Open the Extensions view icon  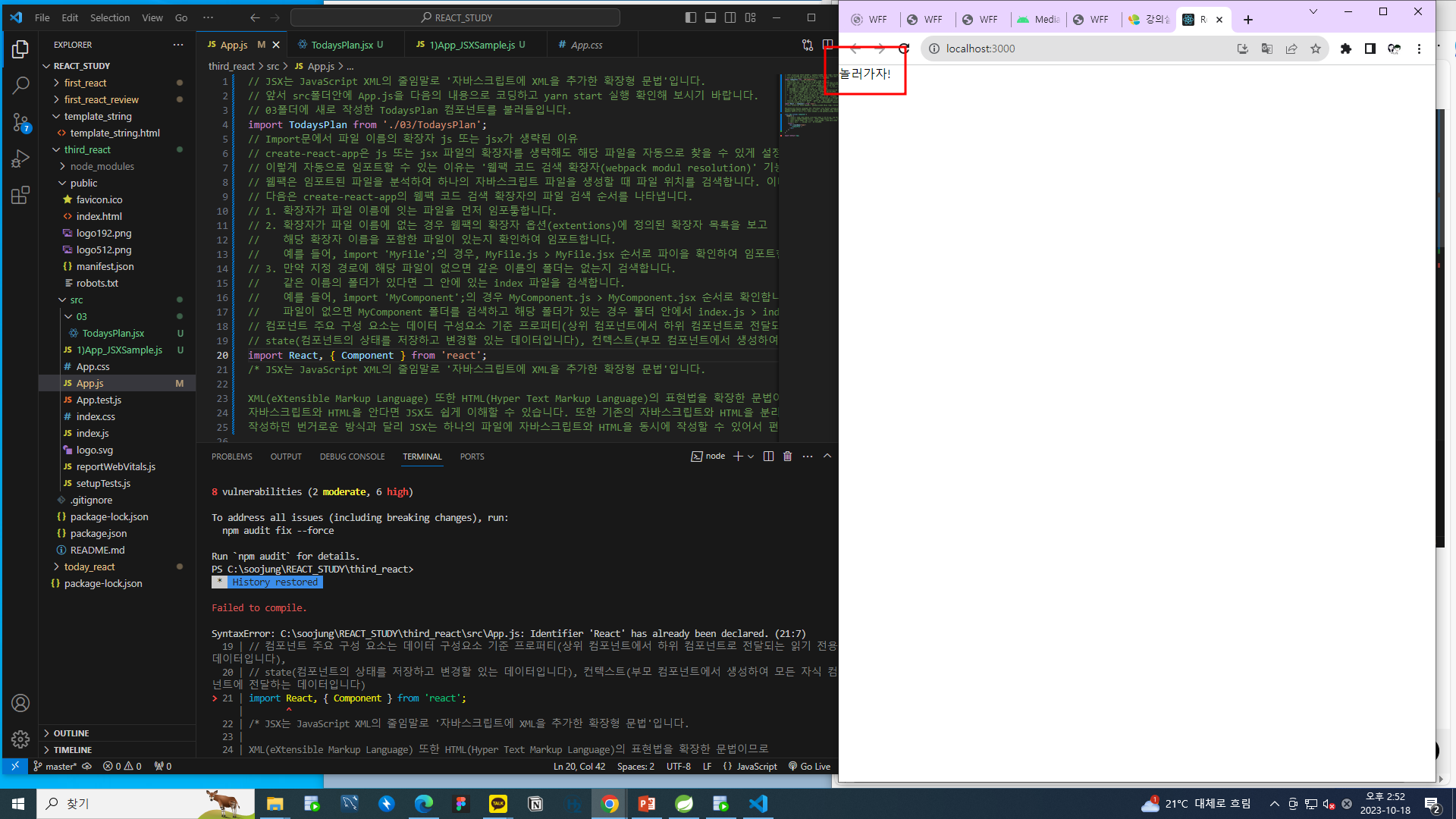pyautogui.click(x=20, y=196)
